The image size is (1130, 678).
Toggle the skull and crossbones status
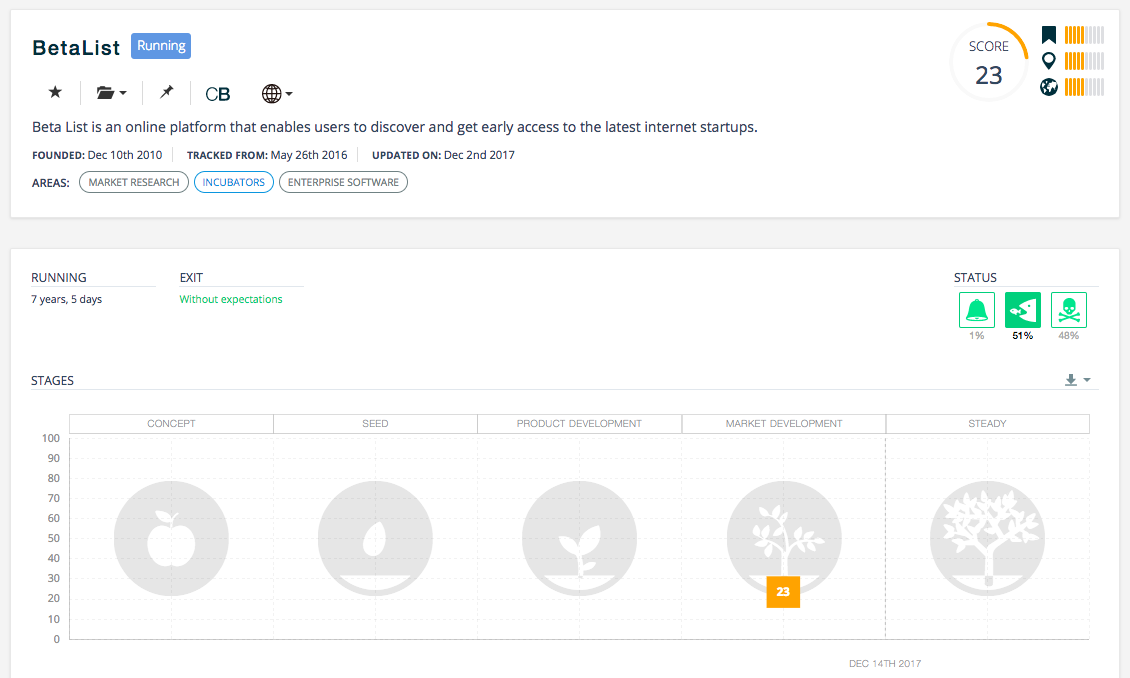tap(1068, 310)
